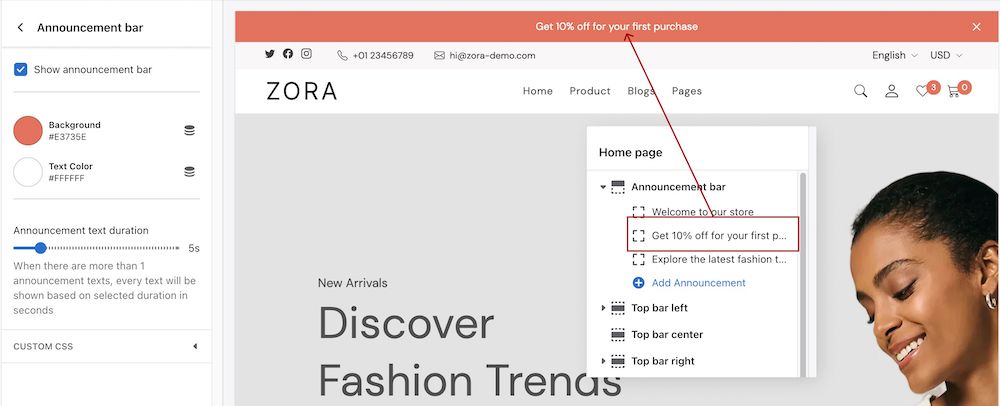
Task: Click the Top bar right section icon
Action: [x=617, y=361]
